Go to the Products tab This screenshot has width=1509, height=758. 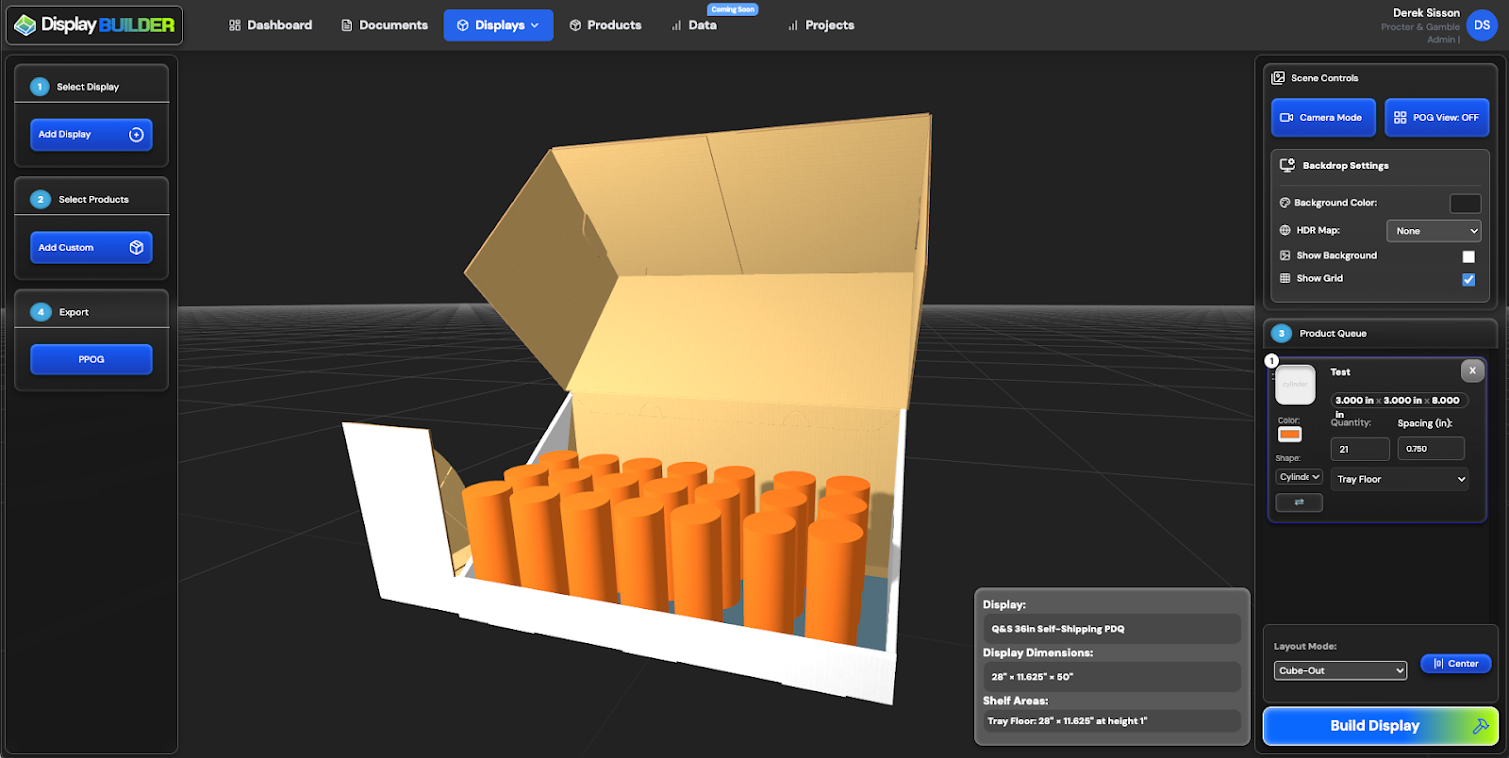coord(605,25)
